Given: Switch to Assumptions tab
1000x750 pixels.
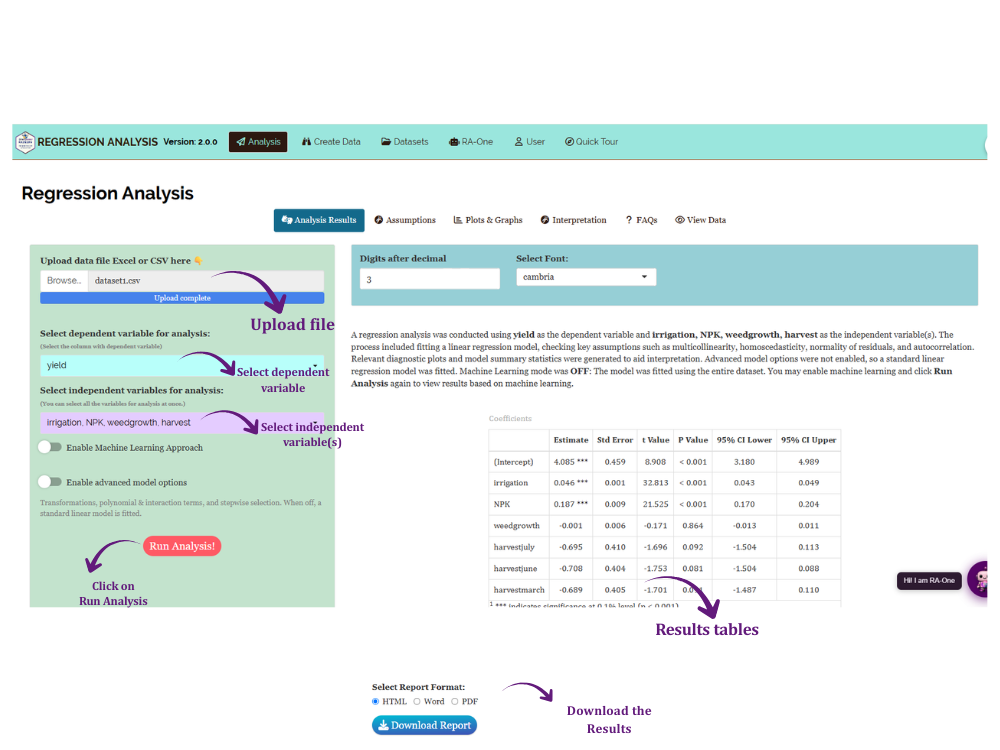Looking at the screenshot, I should tap(405, 220).
